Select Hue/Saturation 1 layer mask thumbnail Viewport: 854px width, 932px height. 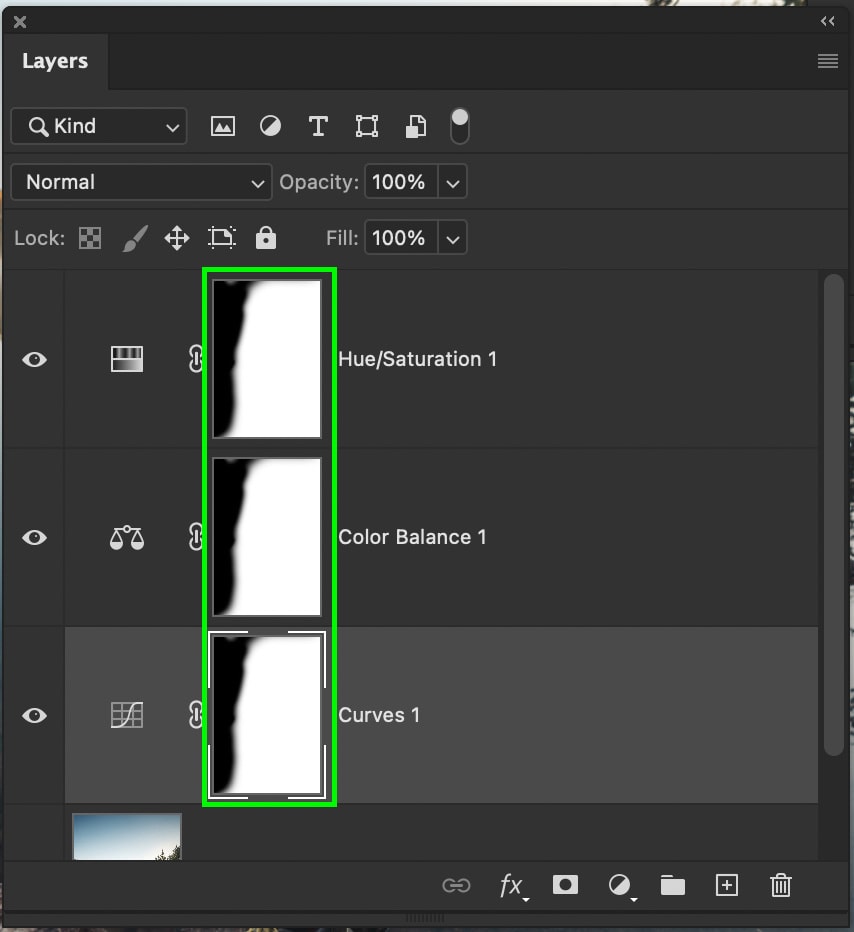267,359
